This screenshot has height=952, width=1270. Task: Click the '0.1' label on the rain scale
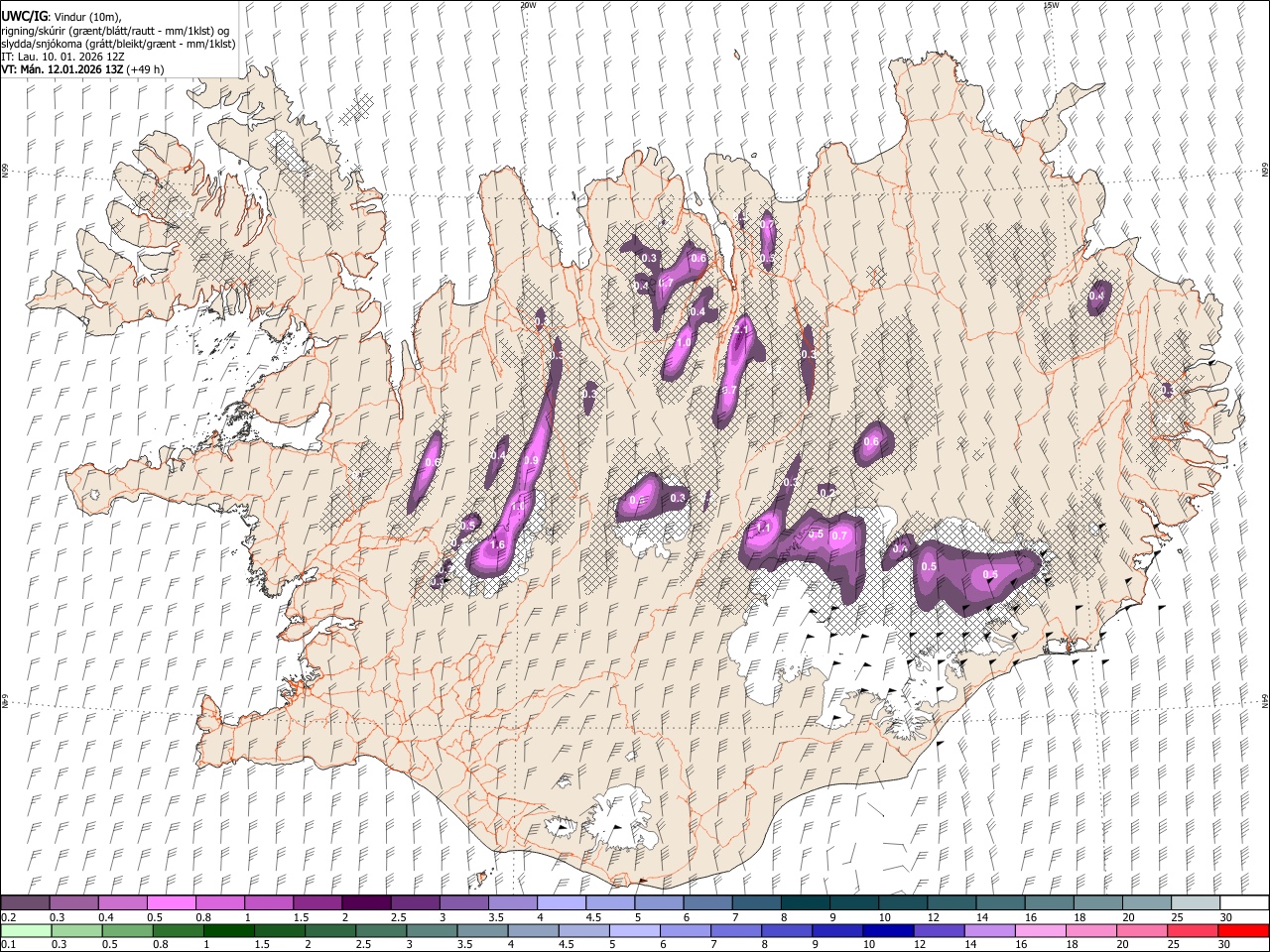[x=7, y=944]
